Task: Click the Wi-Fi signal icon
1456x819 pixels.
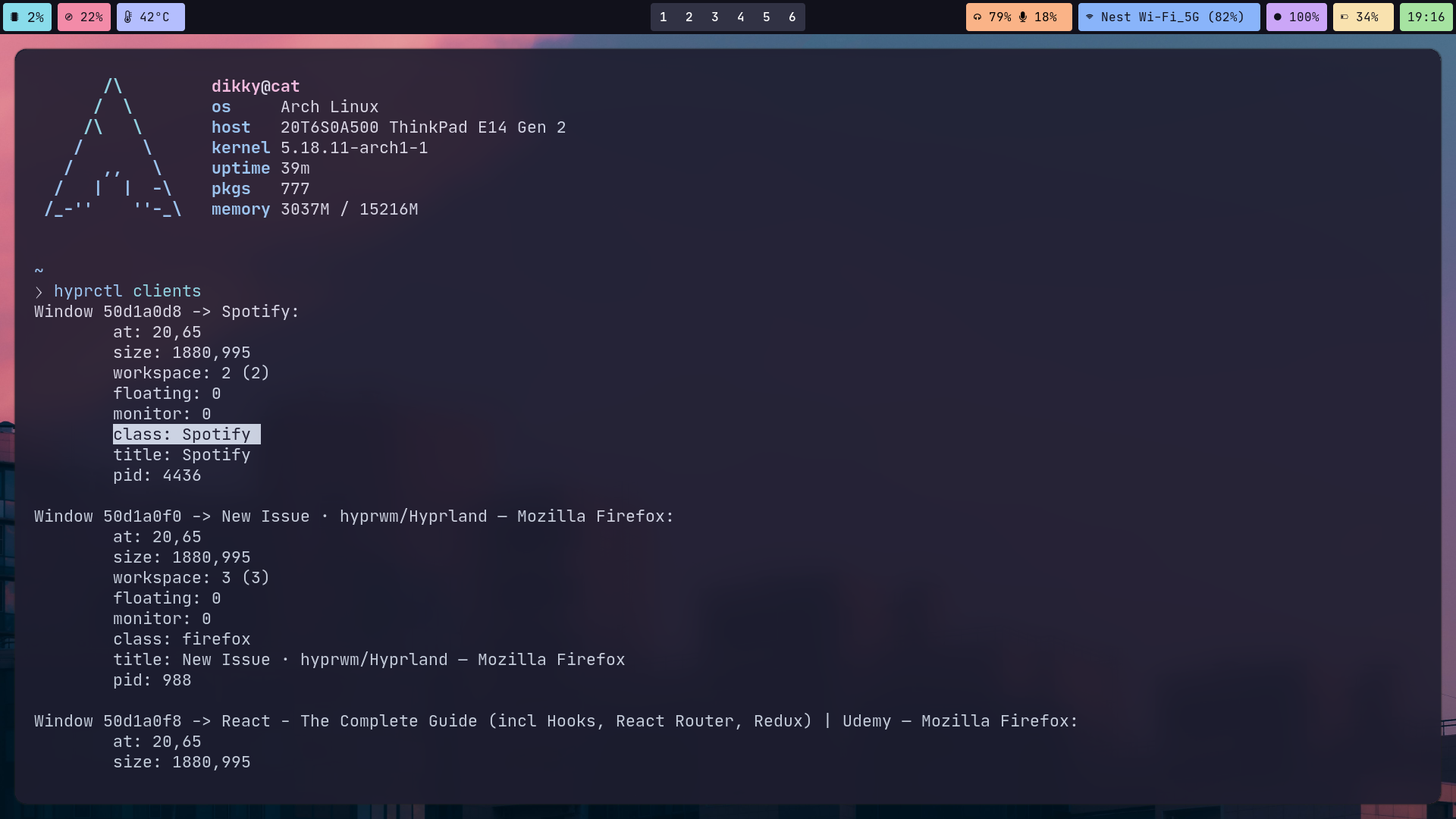Action: [1090, 17]
